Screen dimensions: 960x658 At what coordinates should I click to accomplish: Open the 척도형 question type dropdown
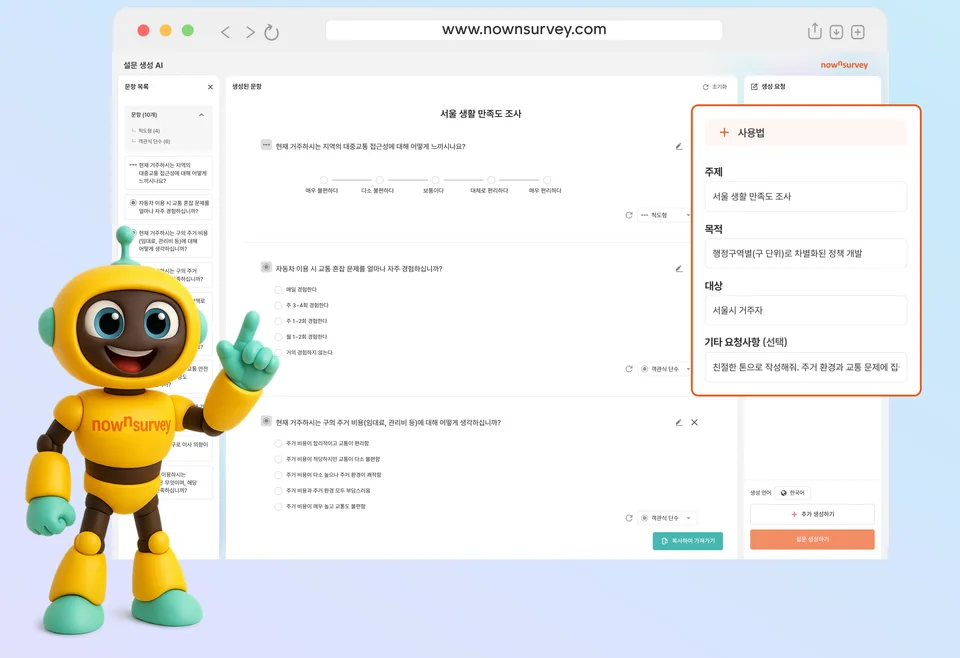tap(664, 215)
